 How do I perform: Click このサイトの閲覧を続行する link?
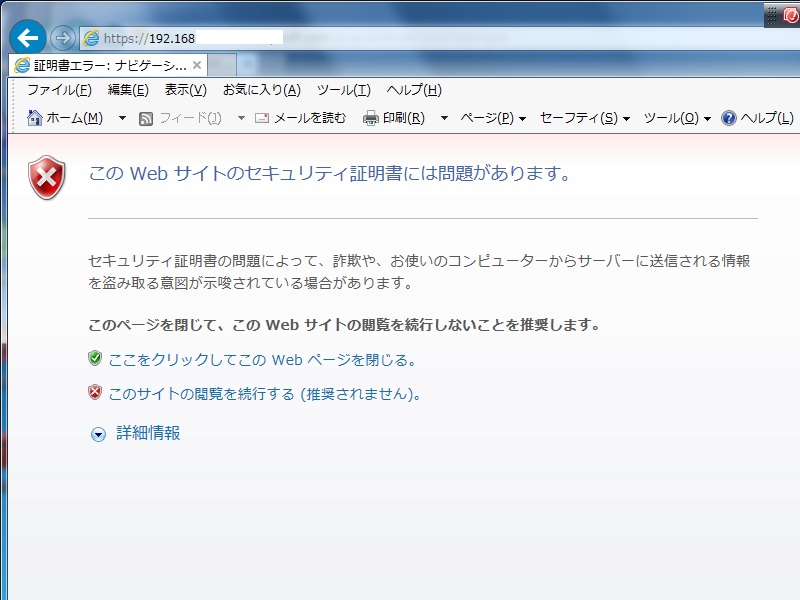coord(264,394)
